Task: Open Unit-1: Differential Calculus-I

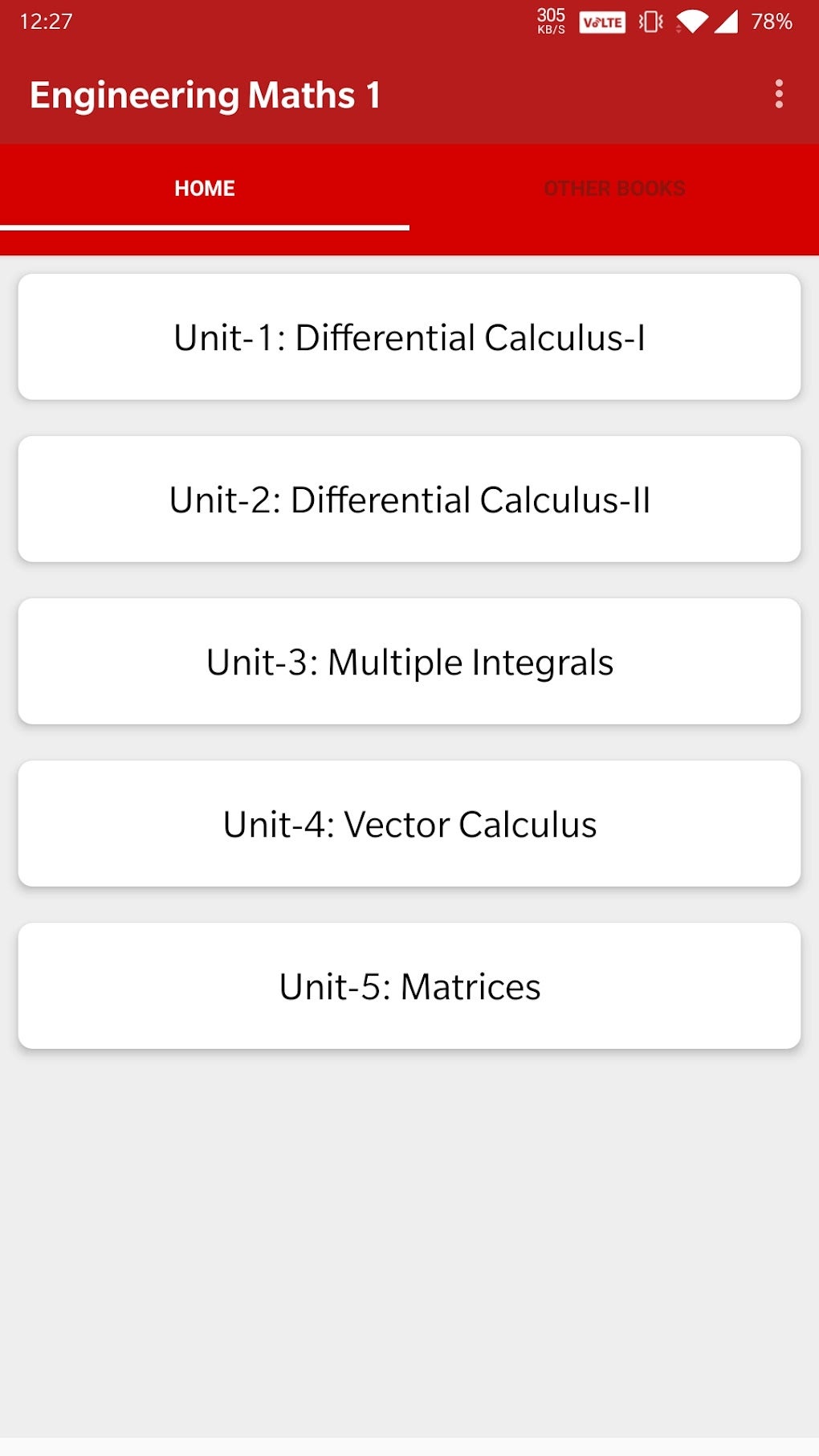Action: 409,337
